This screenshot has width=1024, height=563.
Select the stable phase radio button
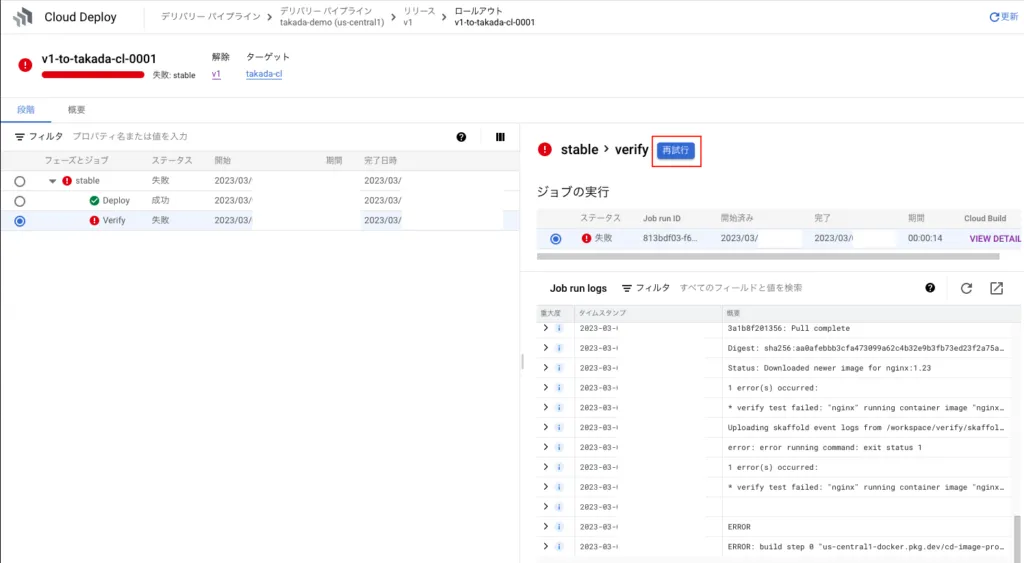click(20, 181)
